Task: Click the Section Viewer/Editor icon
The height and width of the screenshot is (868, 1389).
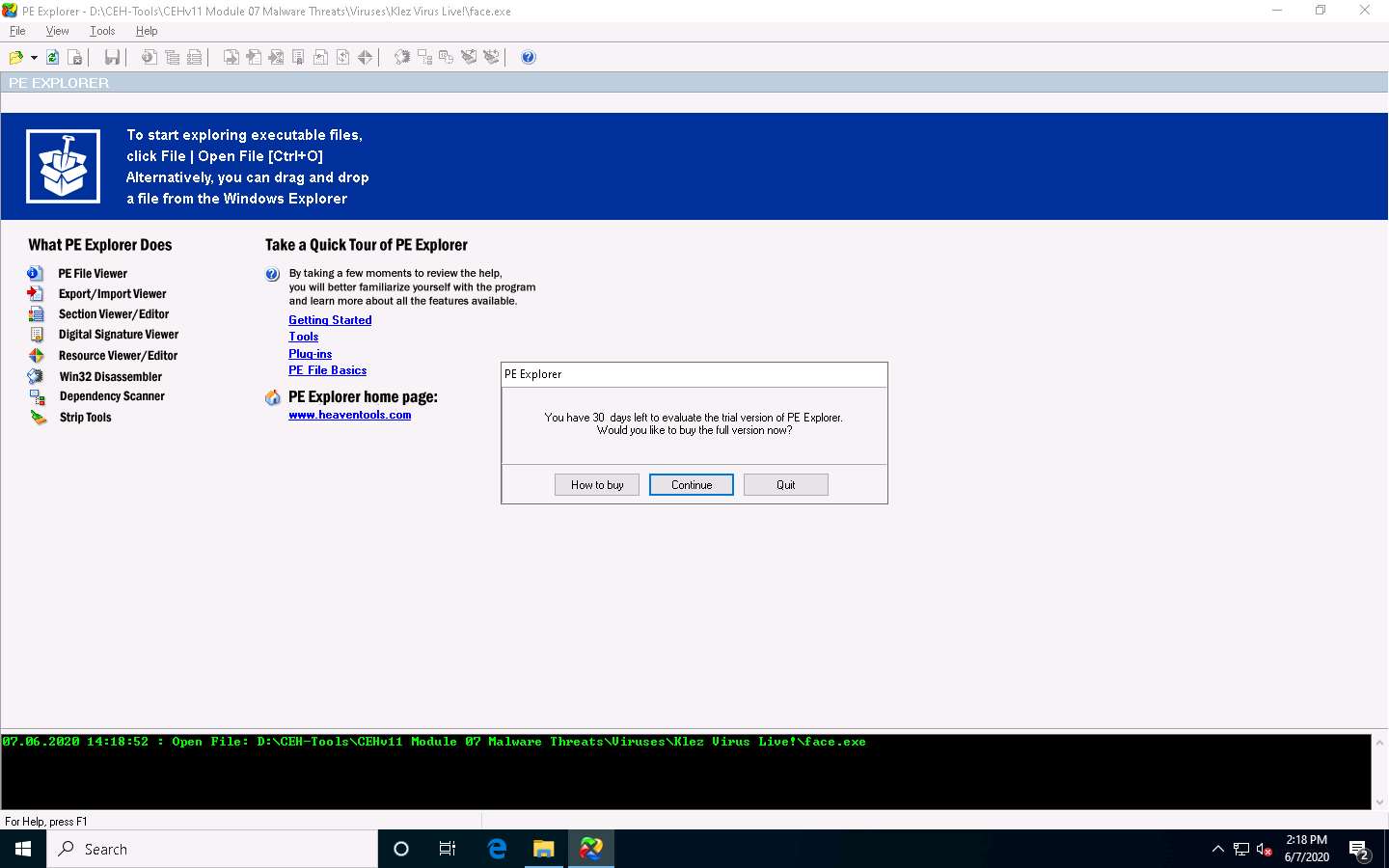Action: 36,313
